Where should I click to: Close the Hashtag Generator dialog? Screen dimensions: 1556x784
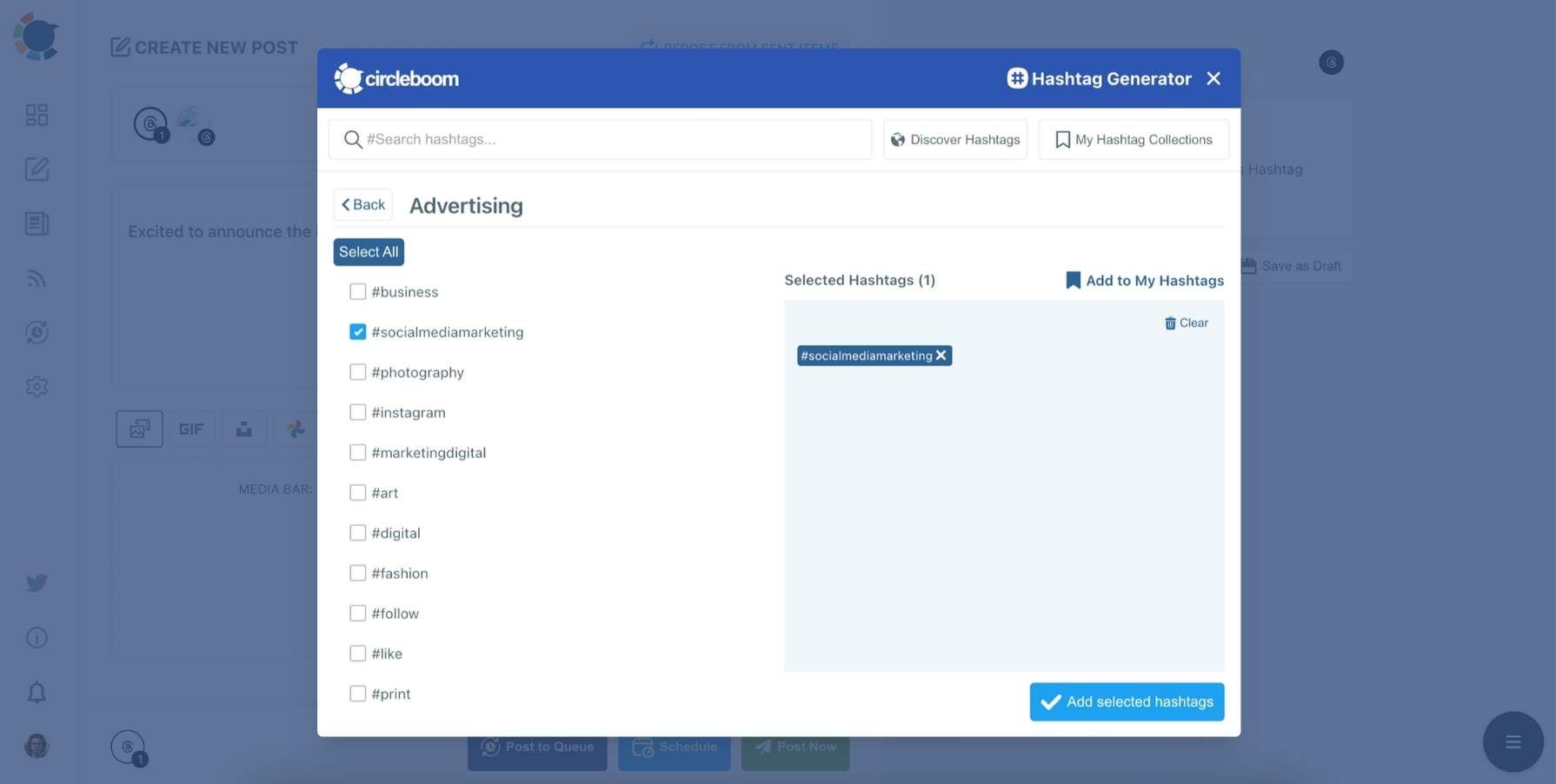pos(1214,78)
